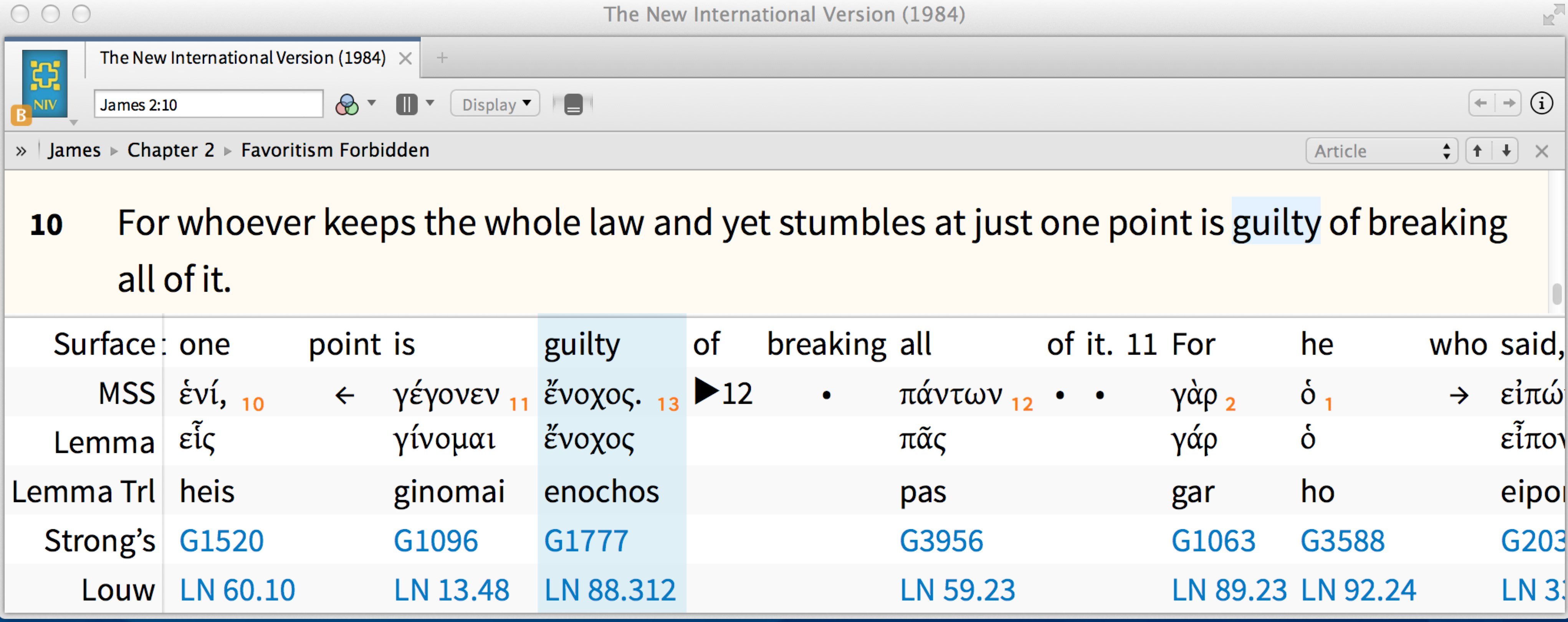Open visual filters color circles icon
The height and width of the screenshot is (622, 1568).
tap(347, 105)
